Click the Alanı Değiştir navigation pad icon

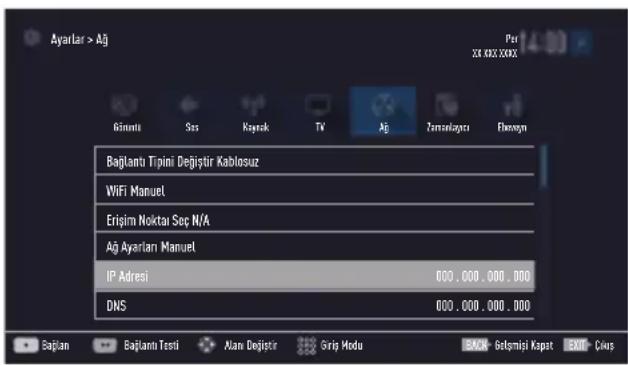[x=207, y=345]
